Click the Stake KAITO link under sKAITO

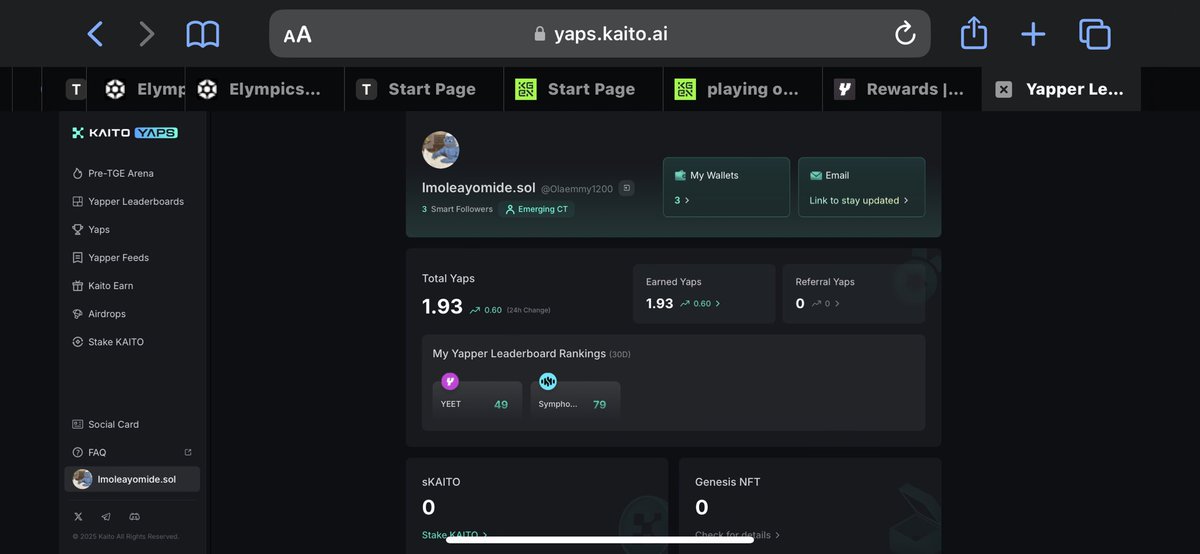pyautogui.click(x=454, y=535)
